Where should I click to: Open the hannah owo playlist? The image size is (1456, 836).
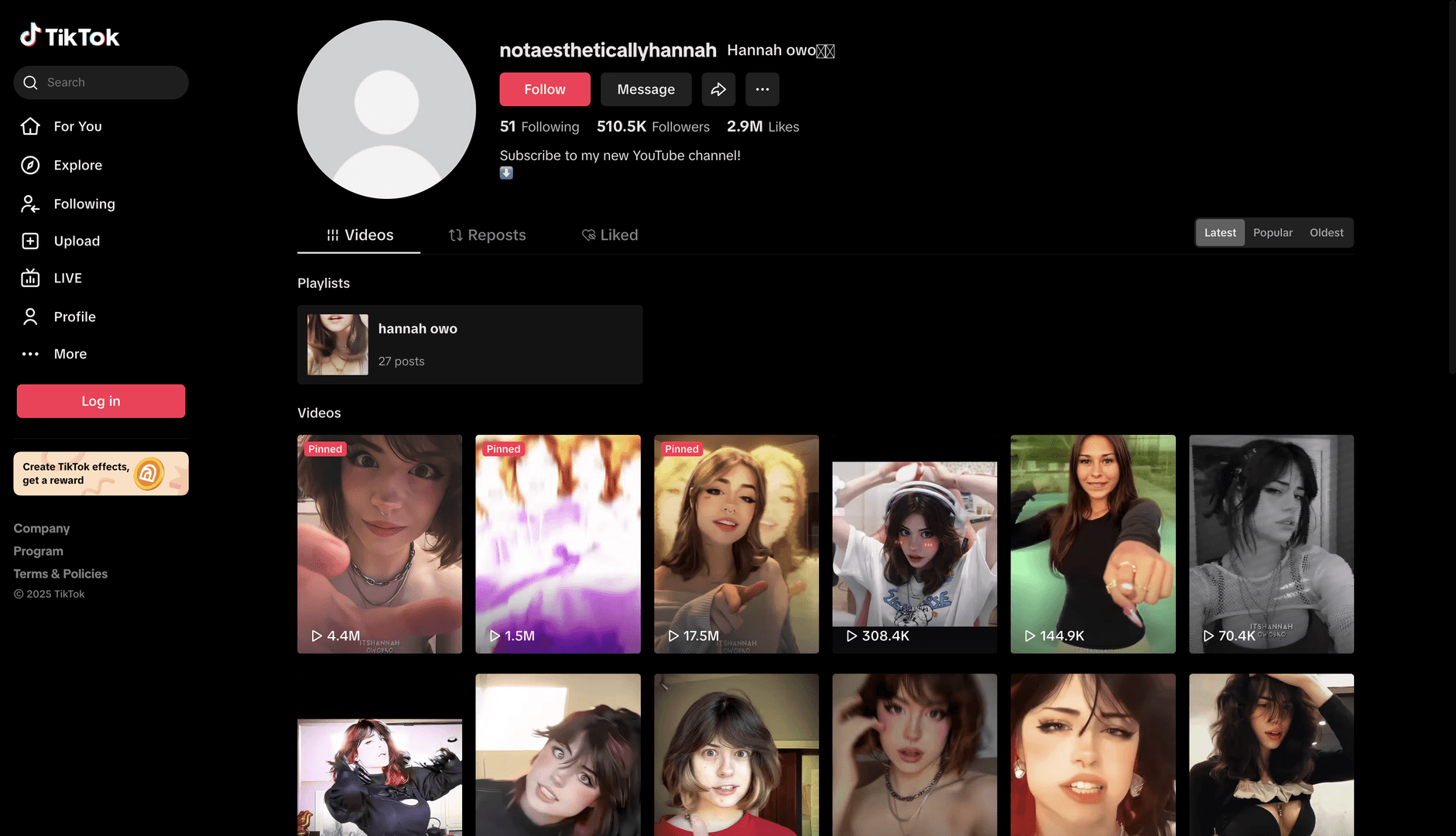click(x=469, y=344)
